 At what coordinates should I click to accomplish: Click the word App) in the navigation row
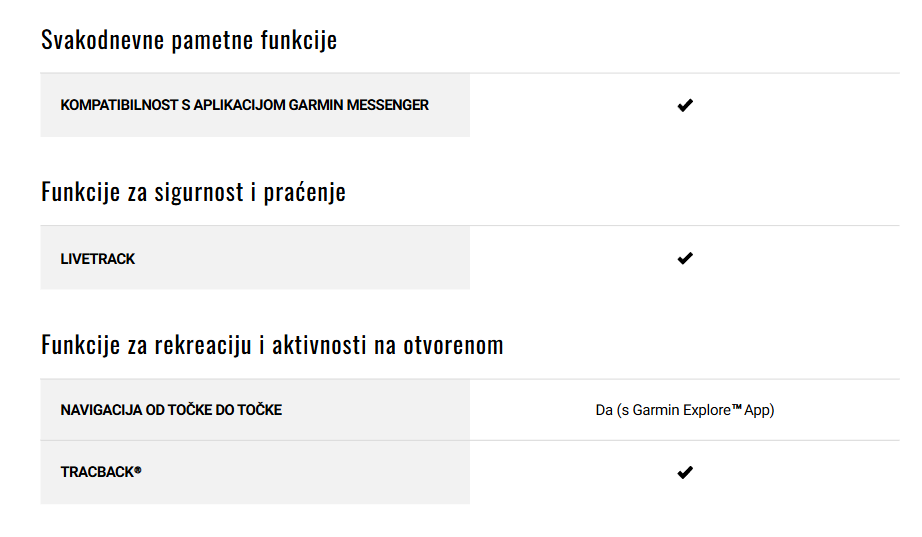(759, 410)
